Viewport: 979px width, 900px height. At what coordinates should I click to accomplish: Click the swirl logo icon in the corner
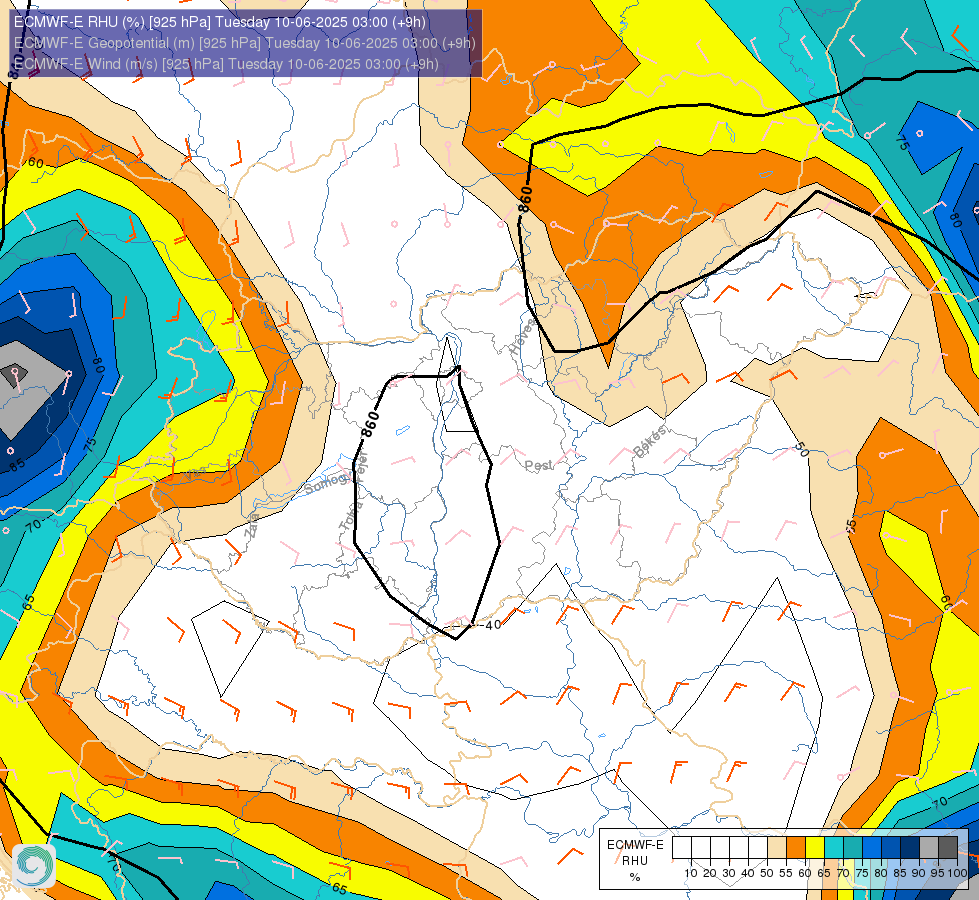pyautogui.click(x=34, y=866)
